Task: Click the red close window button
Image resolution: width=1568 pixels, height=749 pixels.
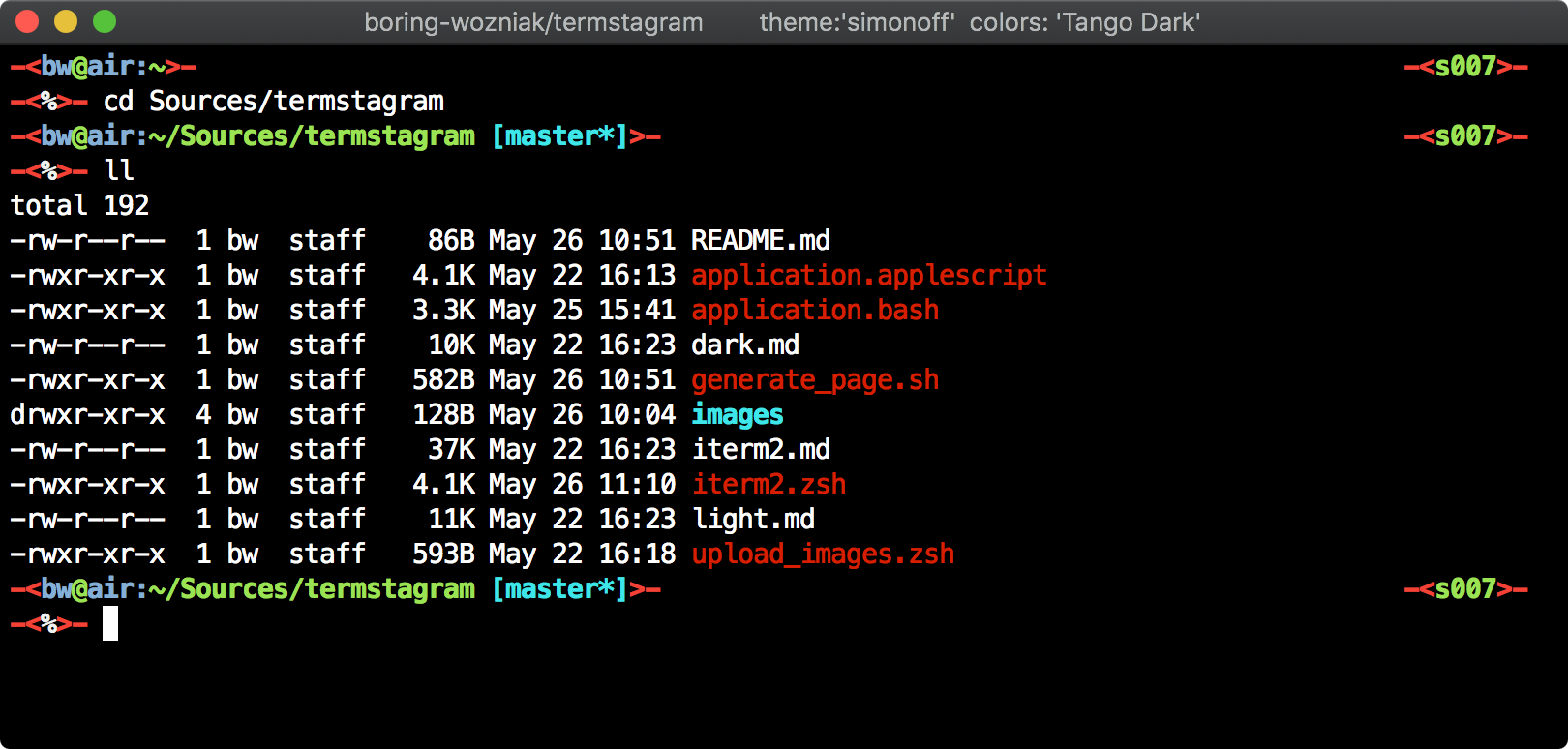Action: [x=27, y=21]
